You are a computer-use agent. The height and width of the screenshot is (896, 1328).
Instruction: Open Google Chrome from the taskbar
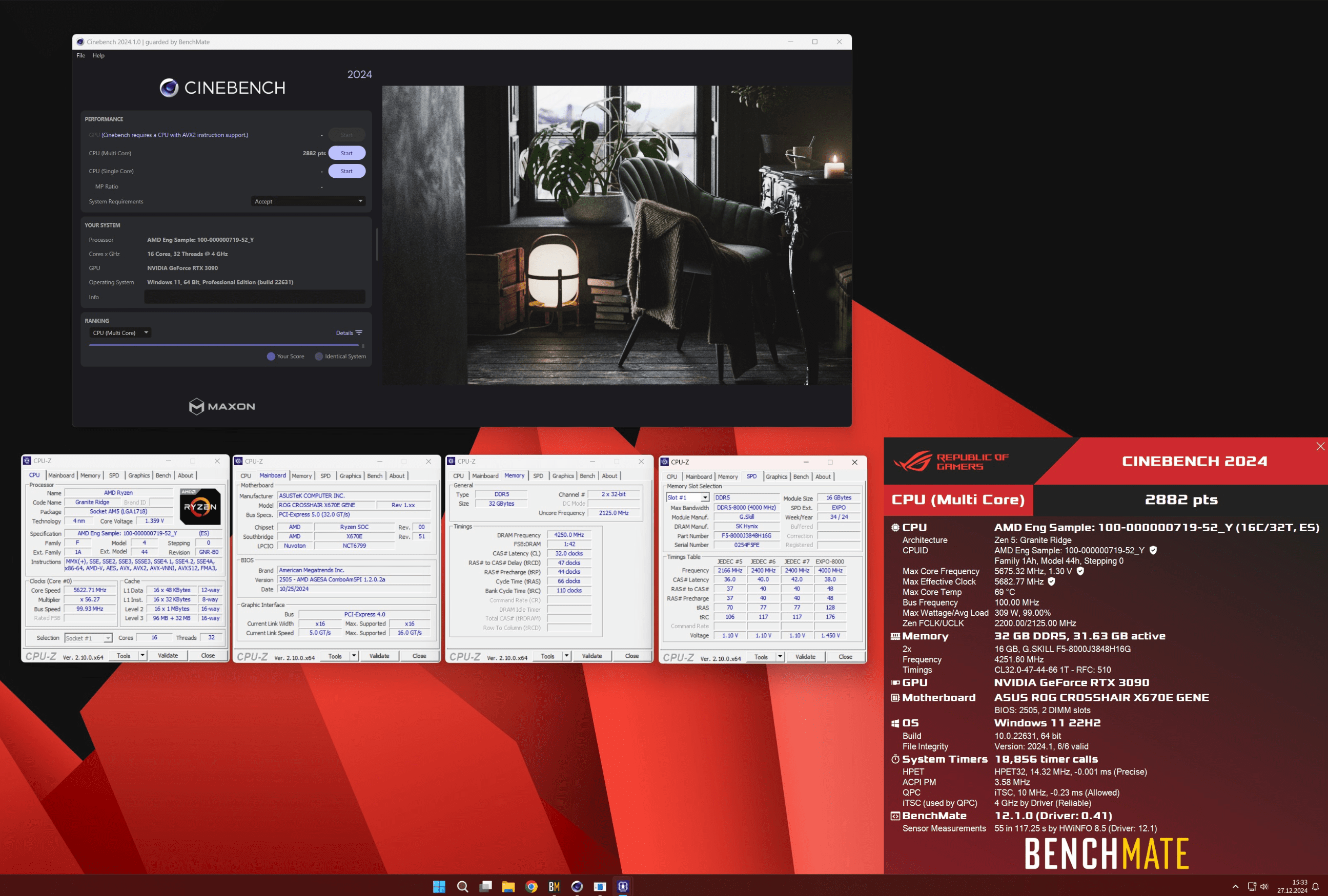[532, 886]
